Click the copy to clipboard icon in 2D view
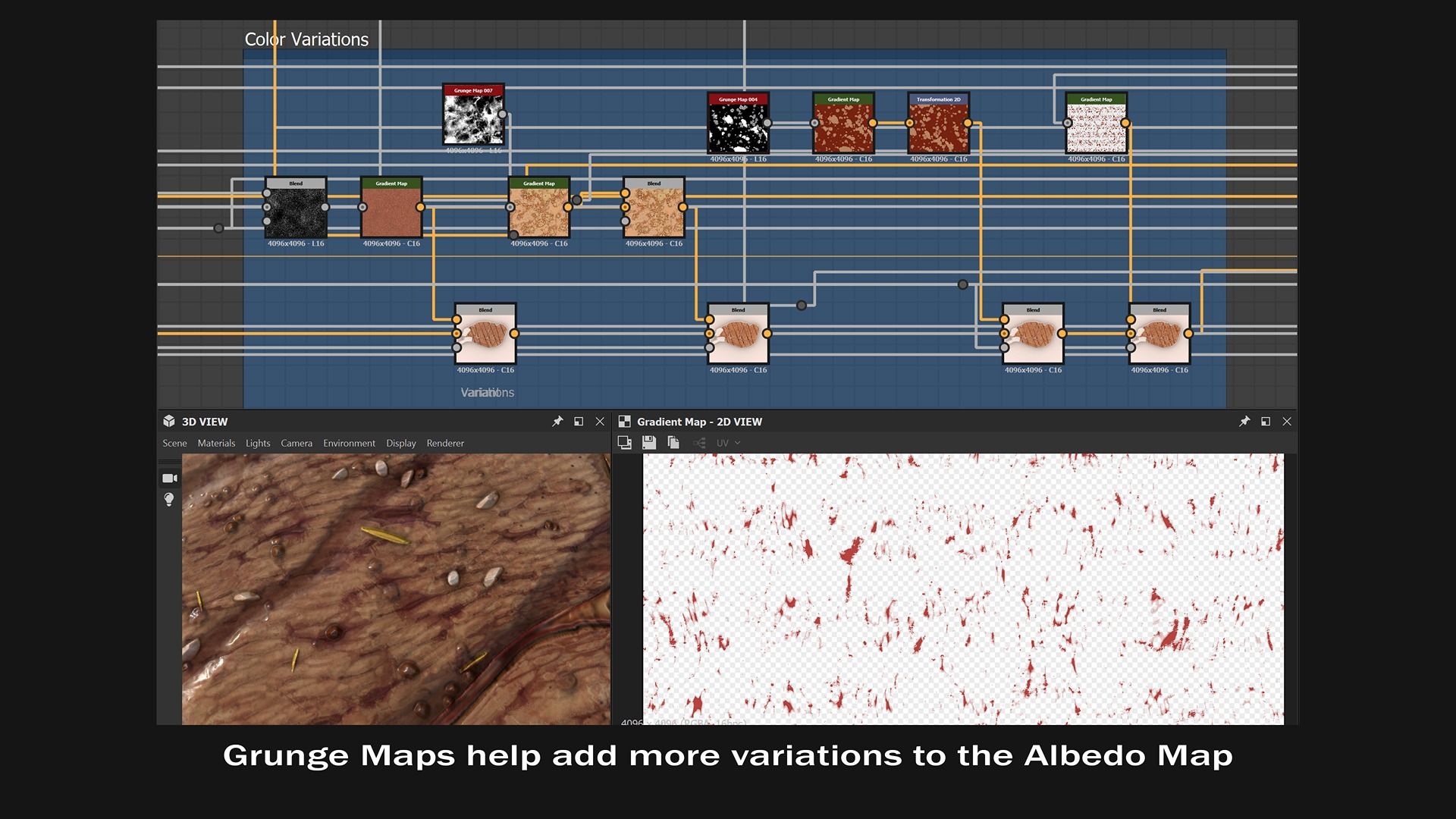The image size is (1456, 819). pos(673,443)
